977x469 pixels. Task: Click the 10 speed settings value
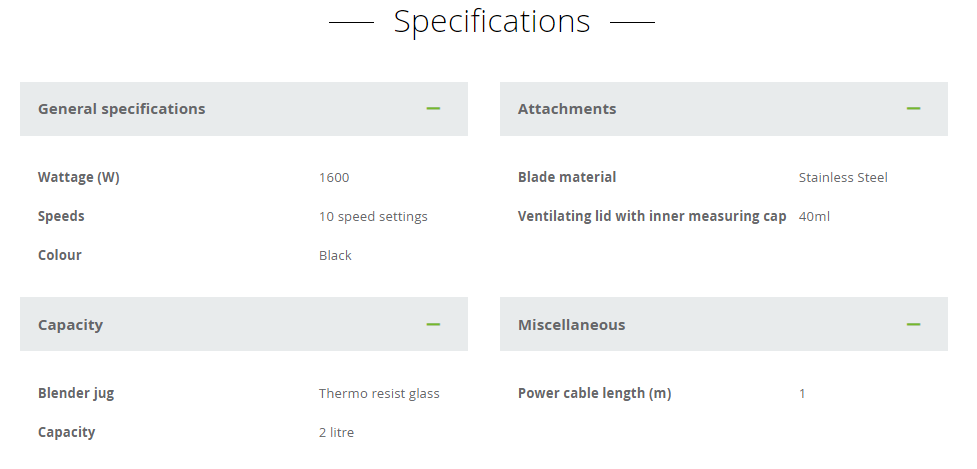[373, 217]
